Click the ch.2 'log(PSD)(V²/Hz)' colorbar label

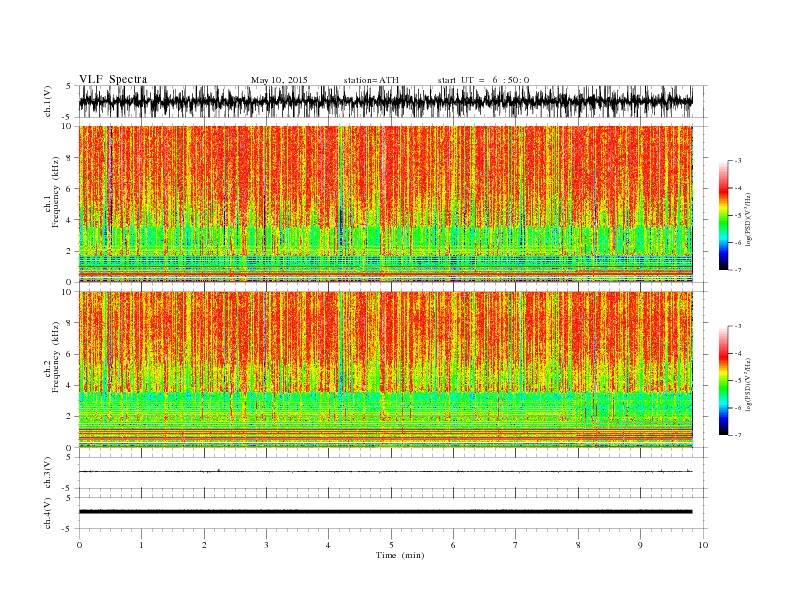tap(748, 383)
